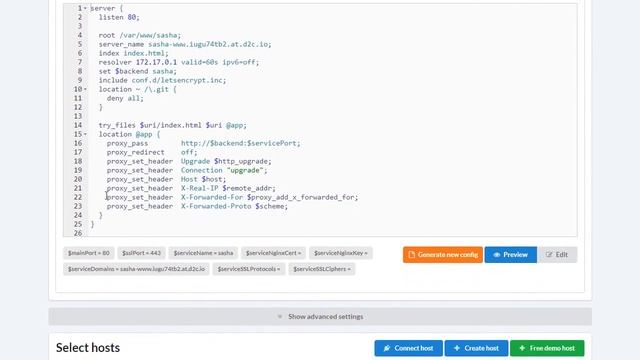Click the plus icon on Free demo host

pyautogui.click(x=522, y=348)
